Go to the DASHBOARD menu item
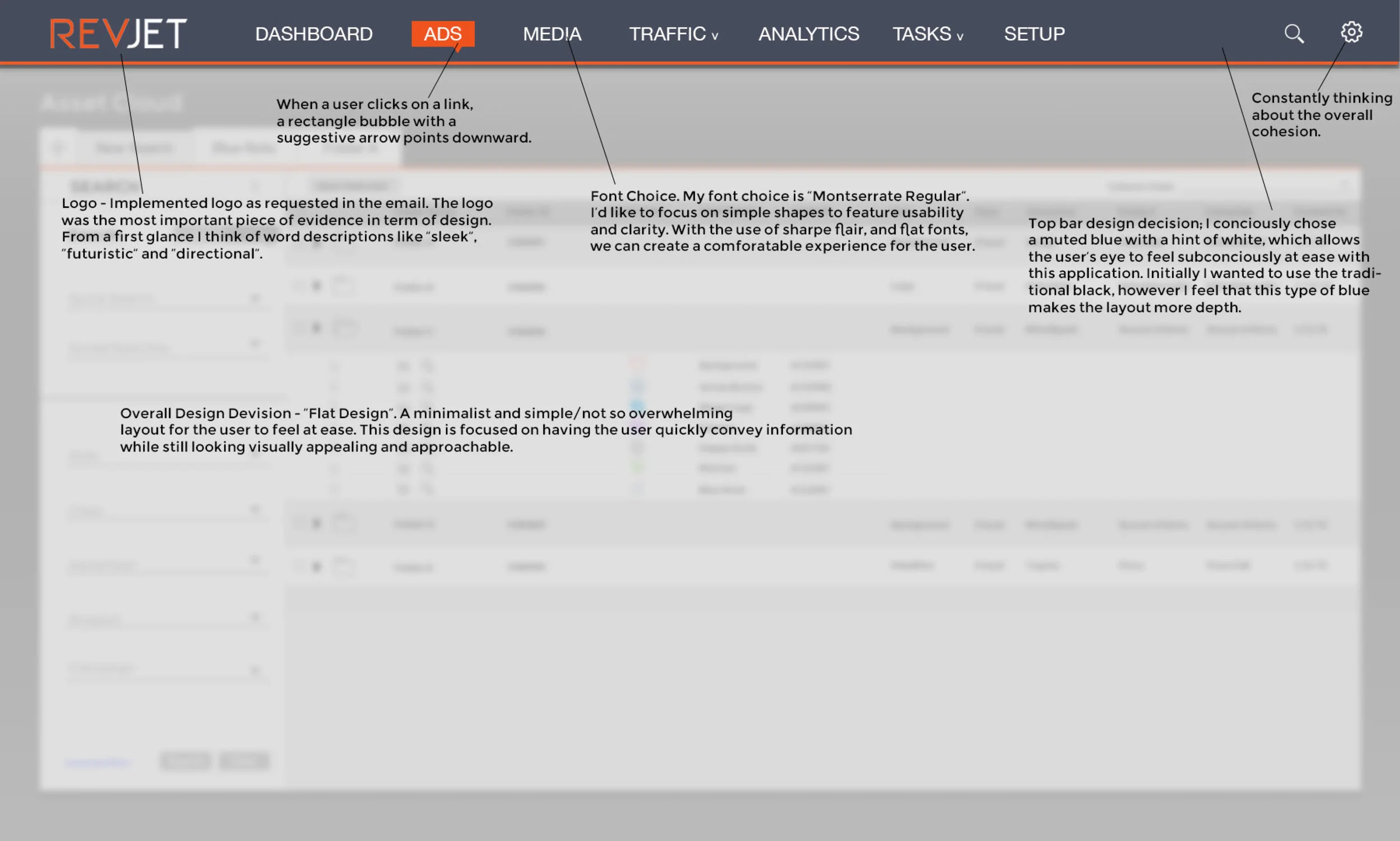1400x841 pixels. click(314, 34)
